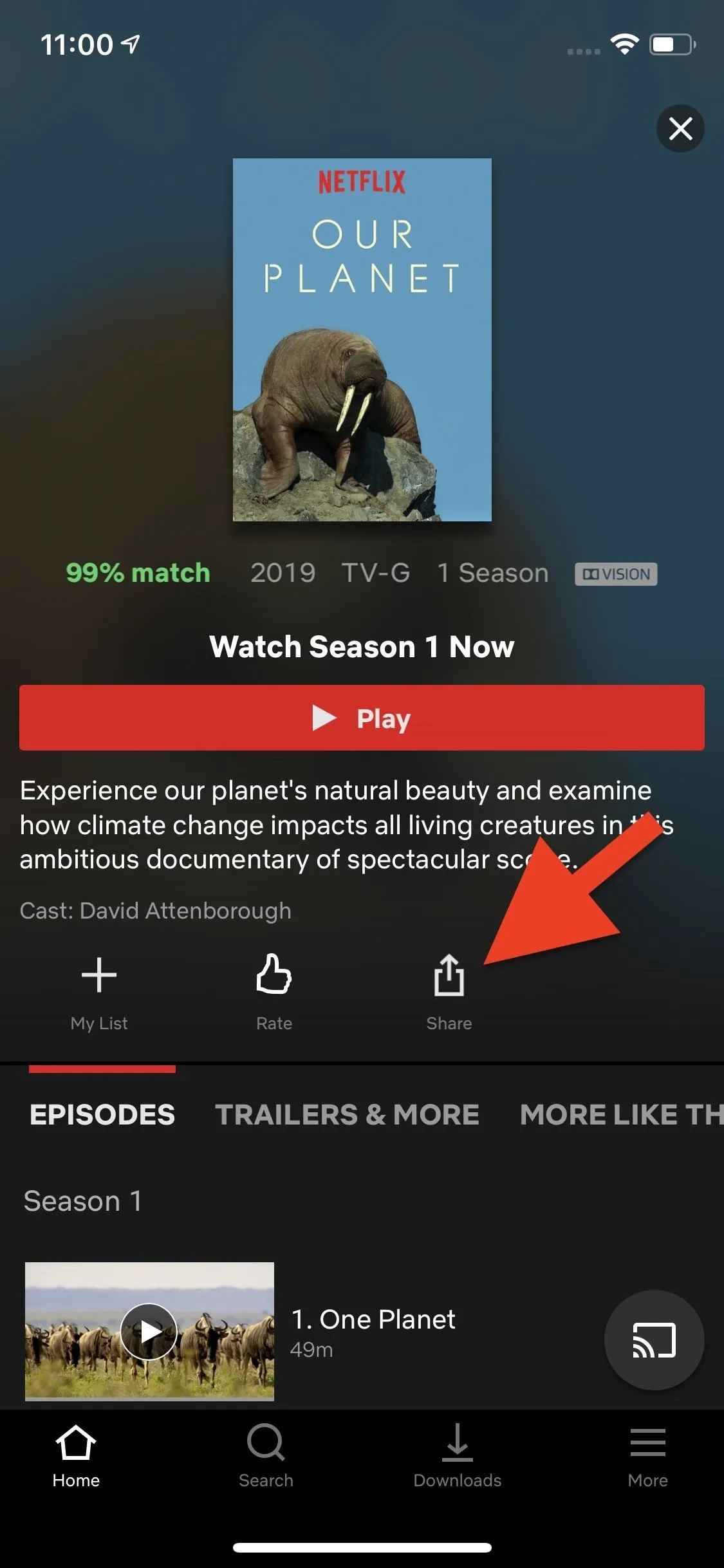Click the red Play button
Viewport: 724px width, 1568px height.
click(x=362, y=718)
